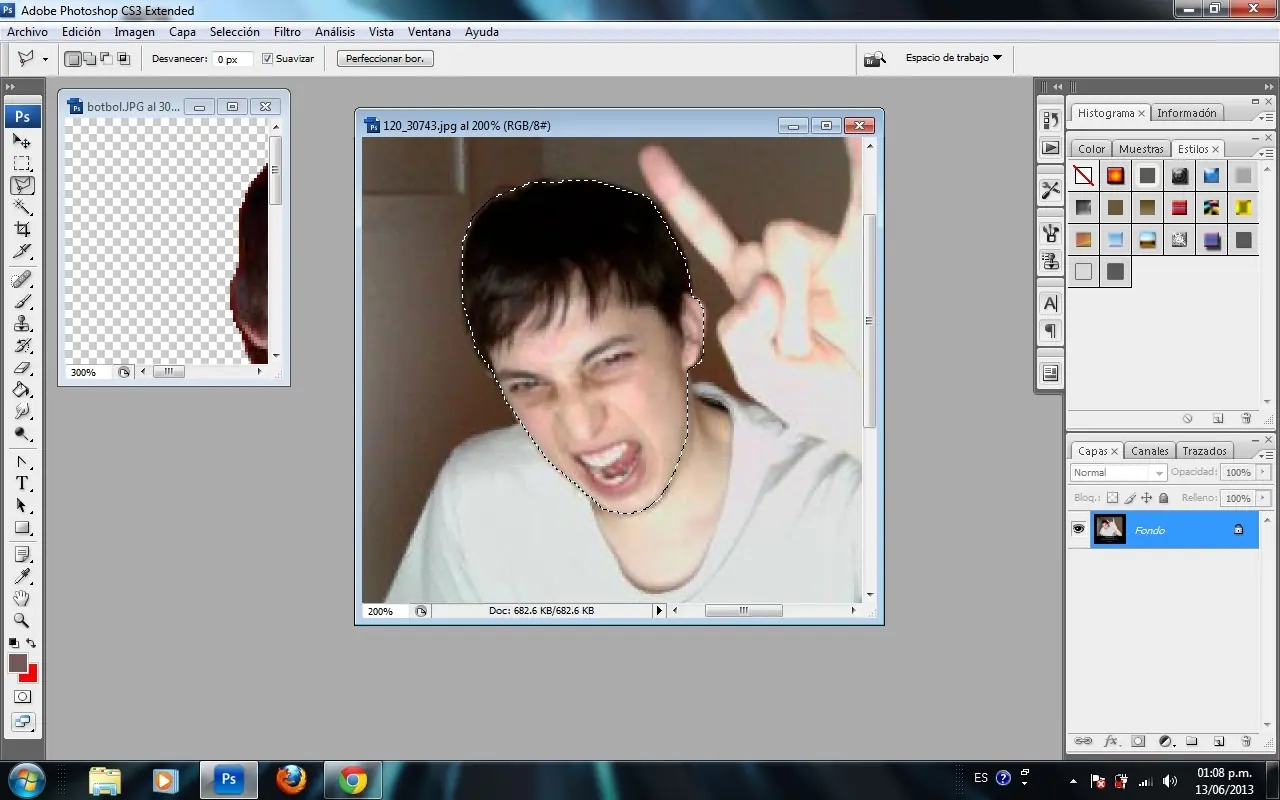Screen dimensions: 1280x800
Task: Select the Move tool
Action: pos(22,142)
